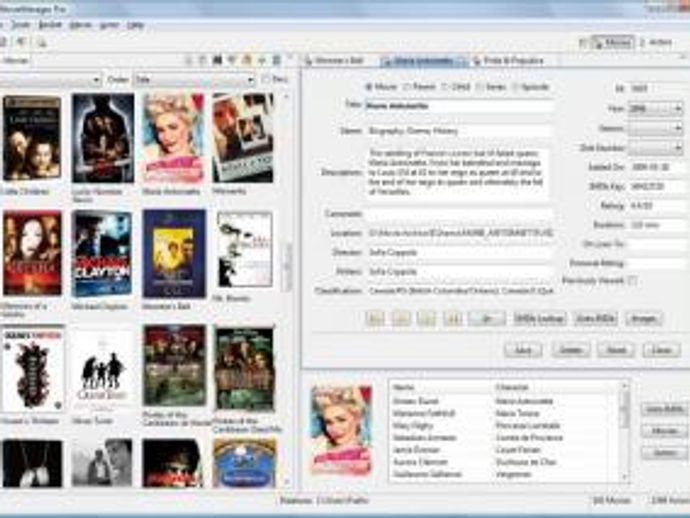Switch to the Actors view tab
The image size is (690, 518).
(656, 43)
